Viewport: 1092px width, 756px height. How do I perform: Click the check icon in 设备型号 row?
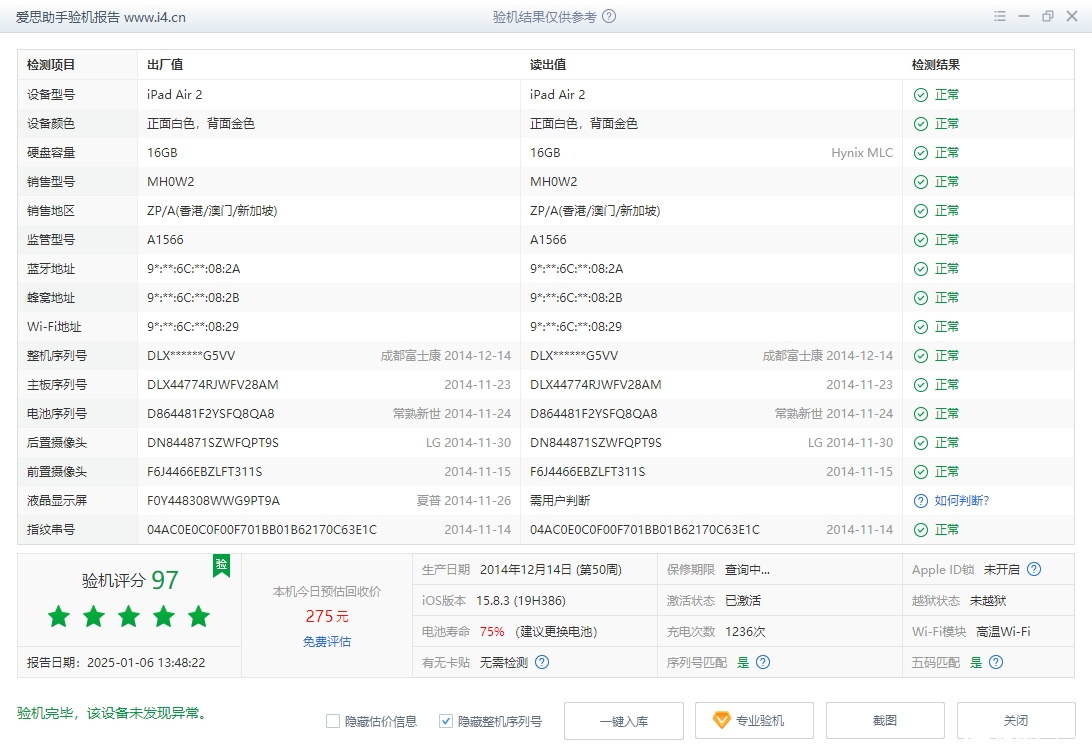[x=921, y=95]
